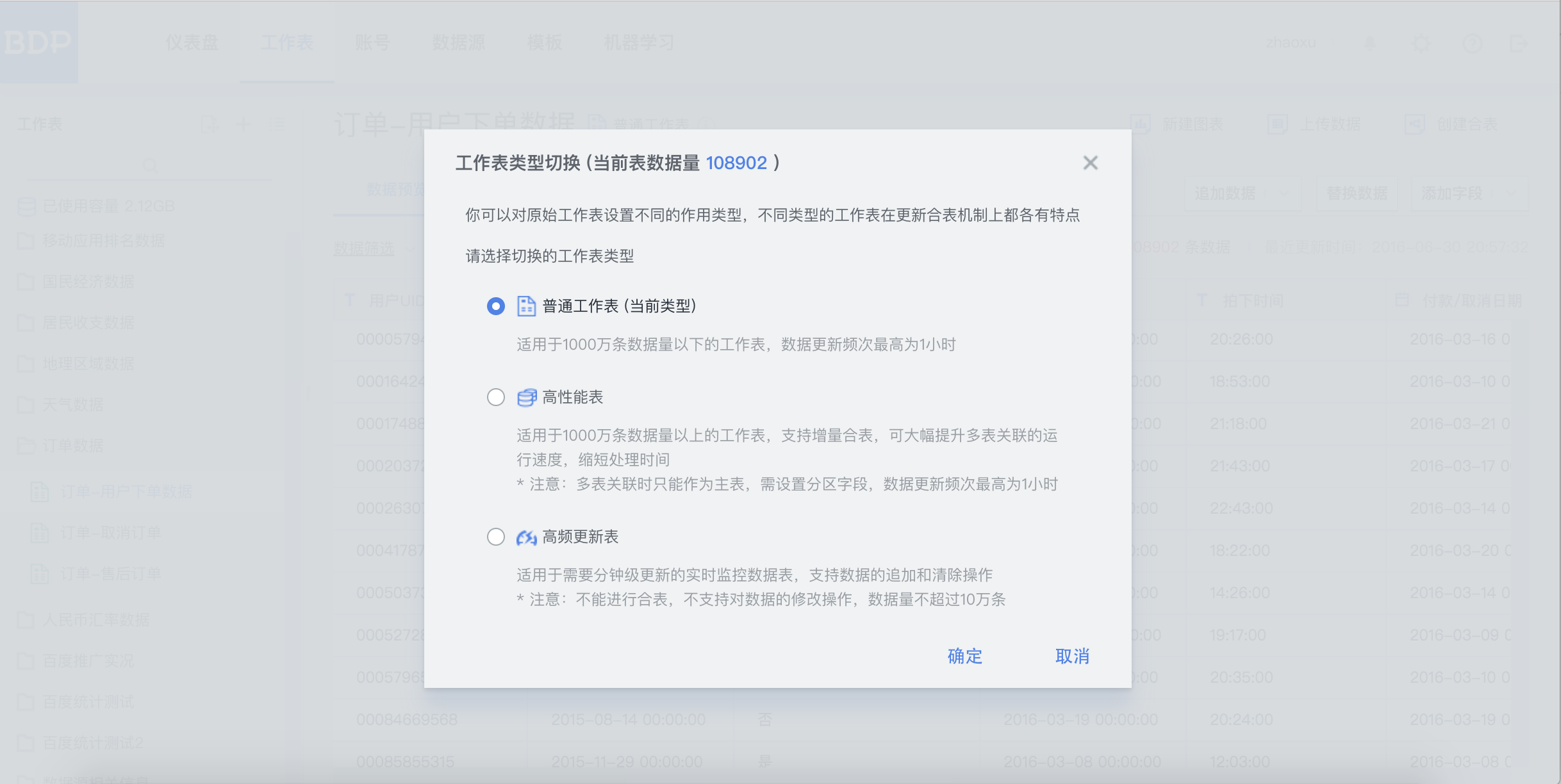Select 高频更新表 radio option
This screenshot has height=784, width=1561.
496,537
